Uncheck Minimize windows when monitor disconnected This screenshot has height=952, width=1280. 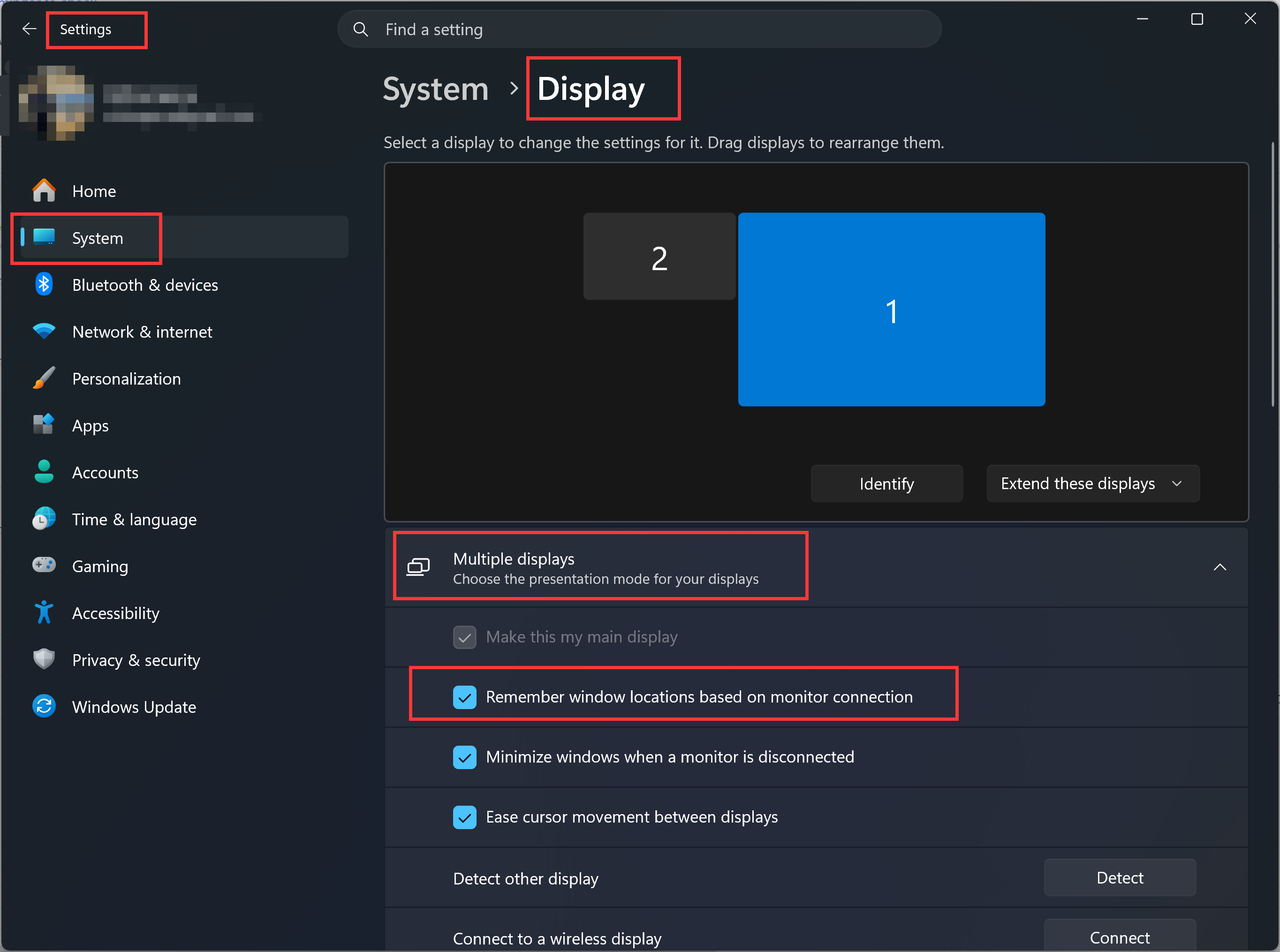click(464, 757)
